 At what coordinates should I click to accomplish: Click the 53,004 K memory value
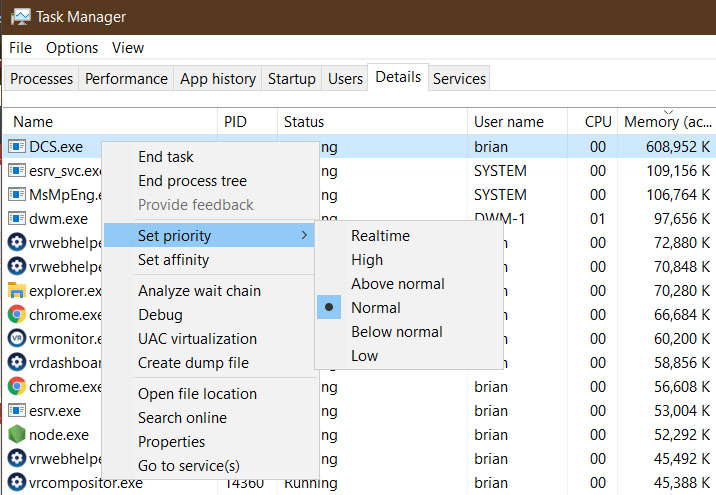pos(682,411)
